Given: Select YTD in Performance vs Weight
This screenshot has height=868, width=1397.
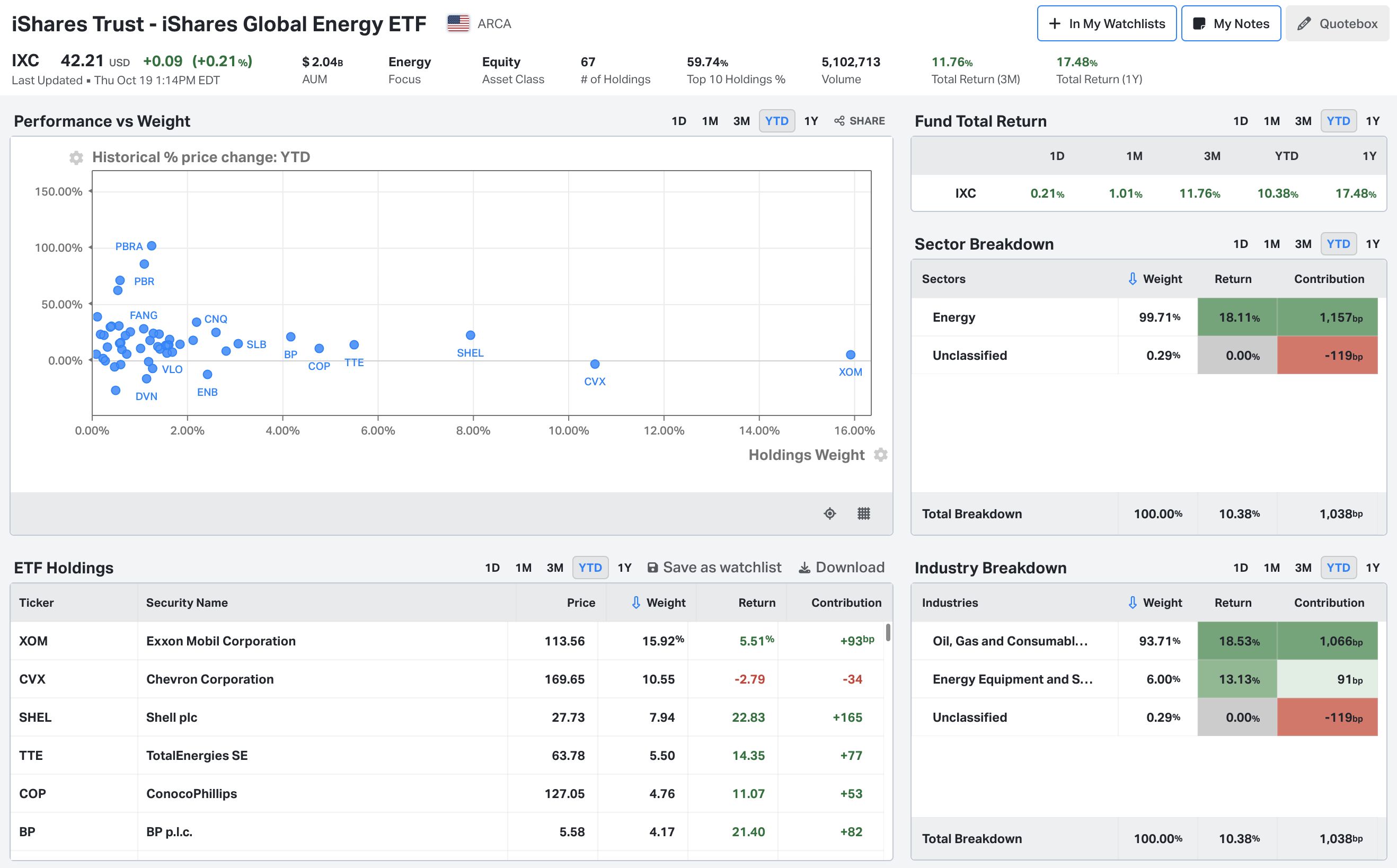Looking at the screenshot, I should pos(776,121).
